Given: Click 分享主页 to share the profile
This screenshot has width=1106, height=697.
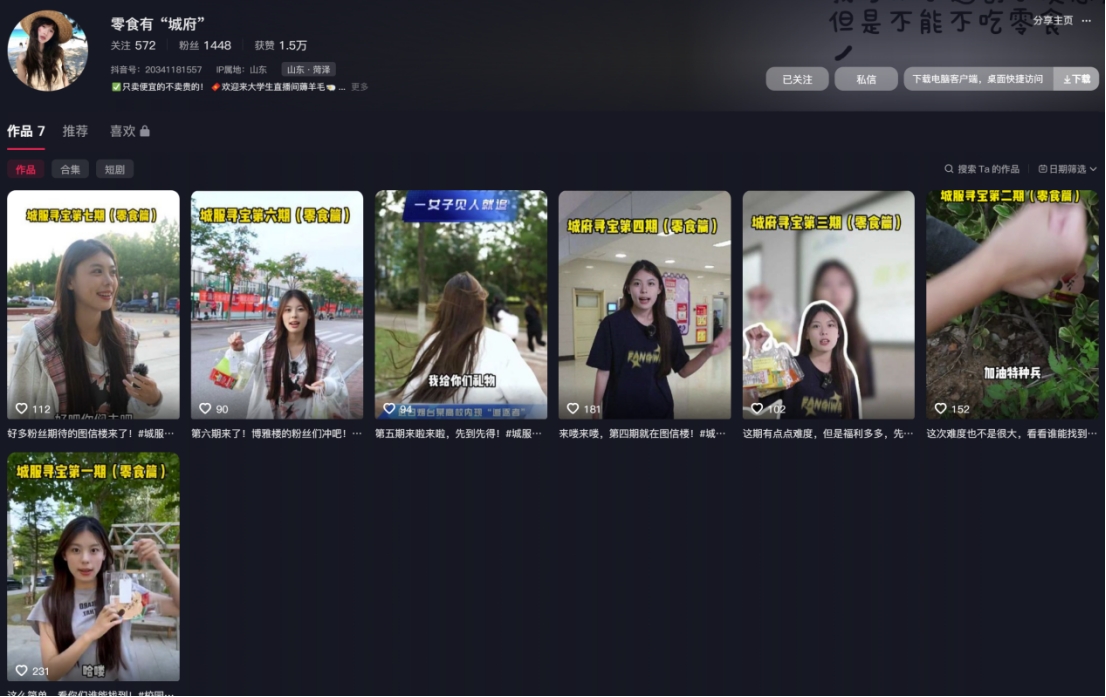Looking at the screenshot, I should tap(1052, 21).
